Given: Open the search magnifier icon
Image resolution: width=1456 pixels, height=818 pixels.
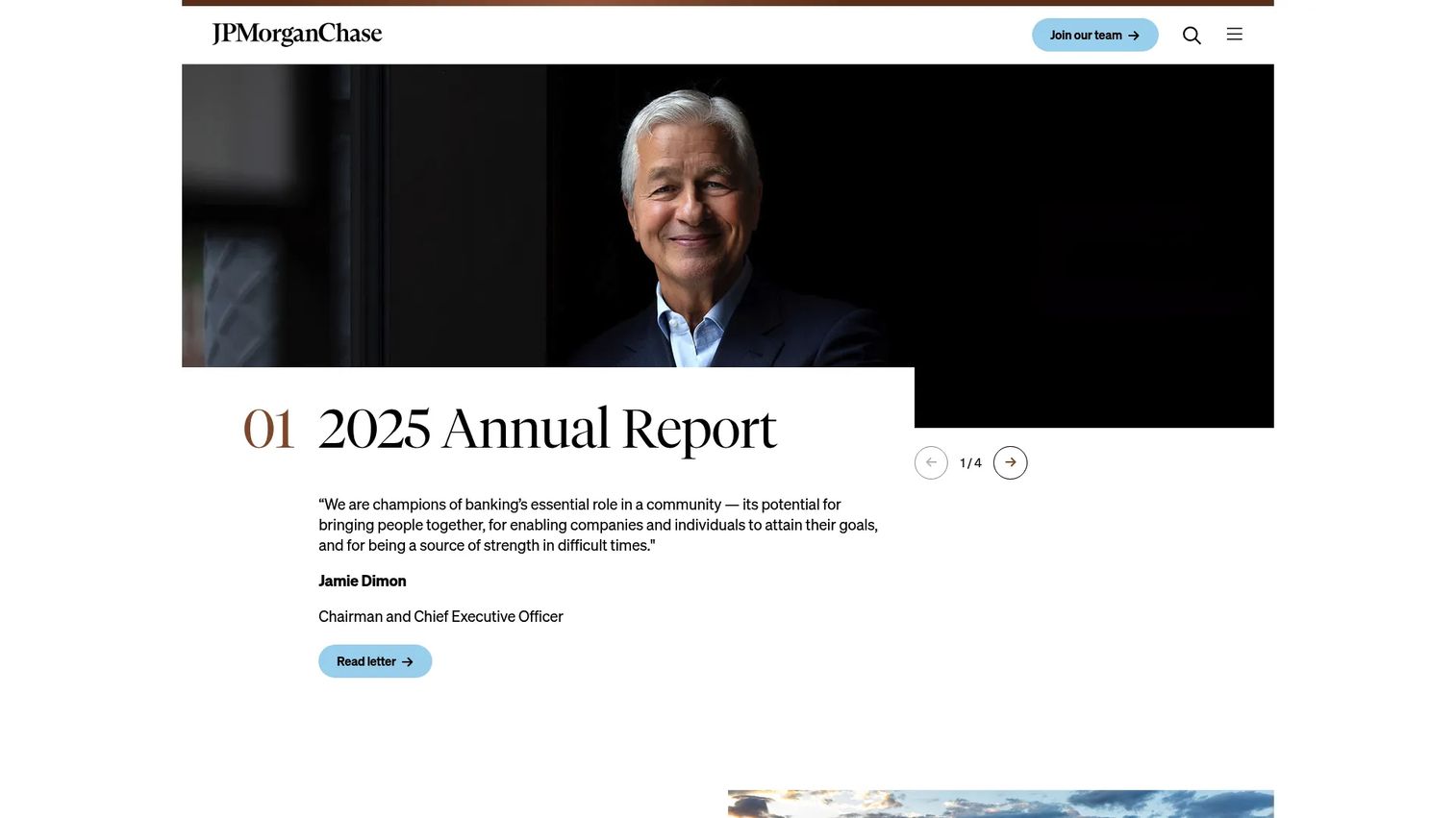Looking at the screenshot, I should (x=1192, y=36).
